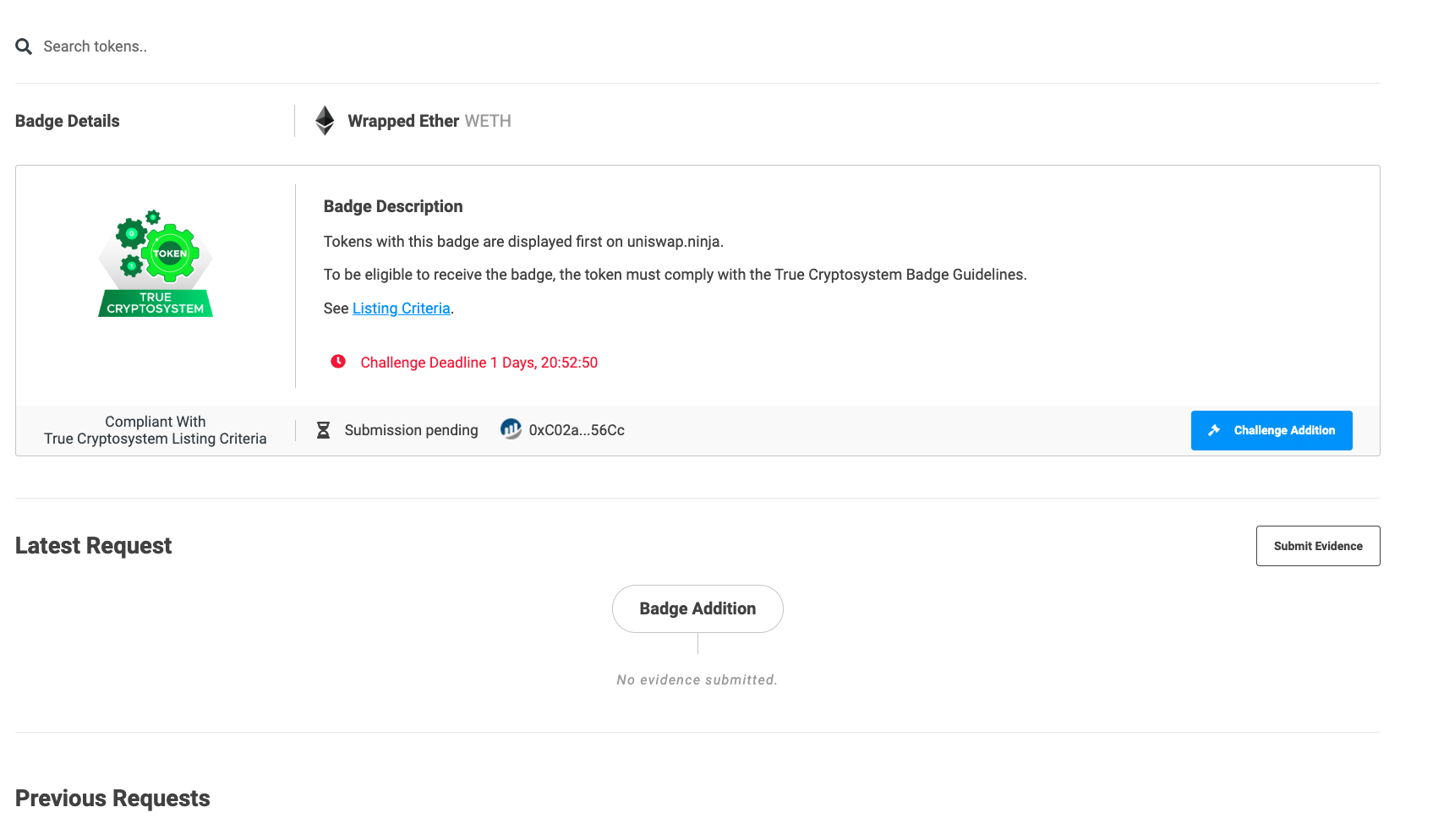Click the address avatar icon beside 0xC02a...56Cc
Screen dimensions: 1433x840
click(511, 429)
